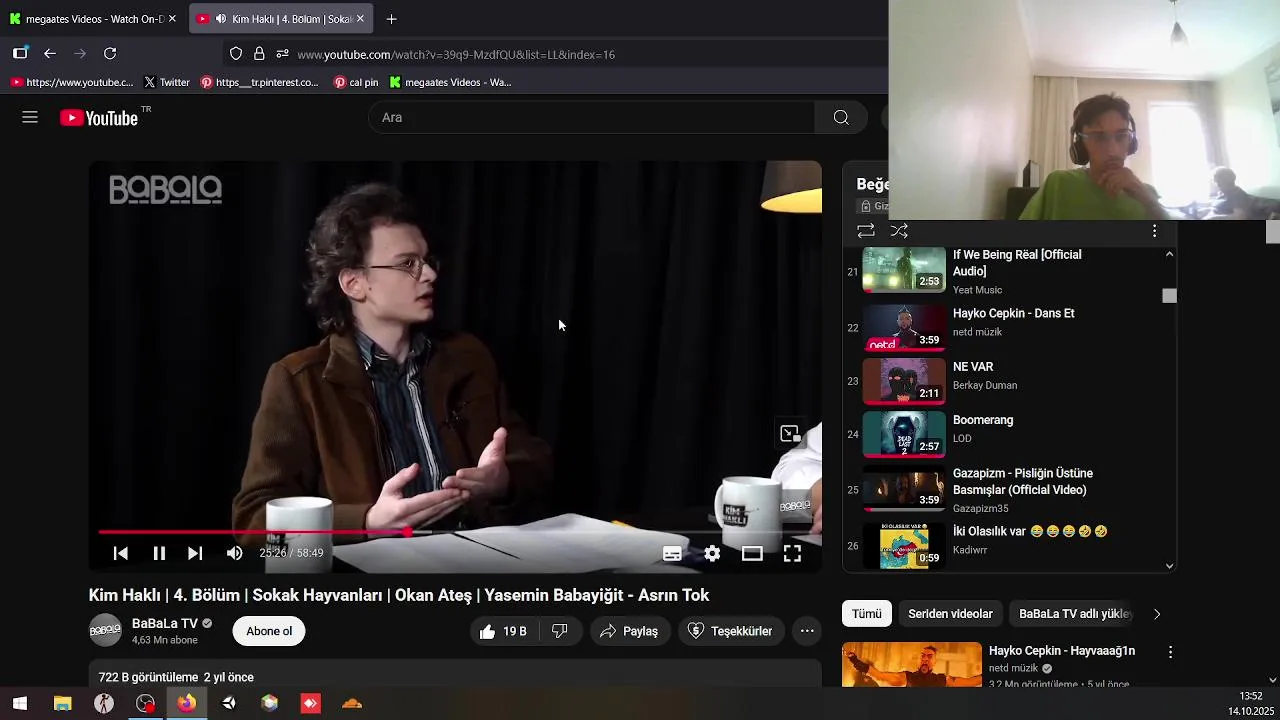Toggle playlist loop icon
Viewport: 1280px width, 720px height.
click(x=866, y=231)
